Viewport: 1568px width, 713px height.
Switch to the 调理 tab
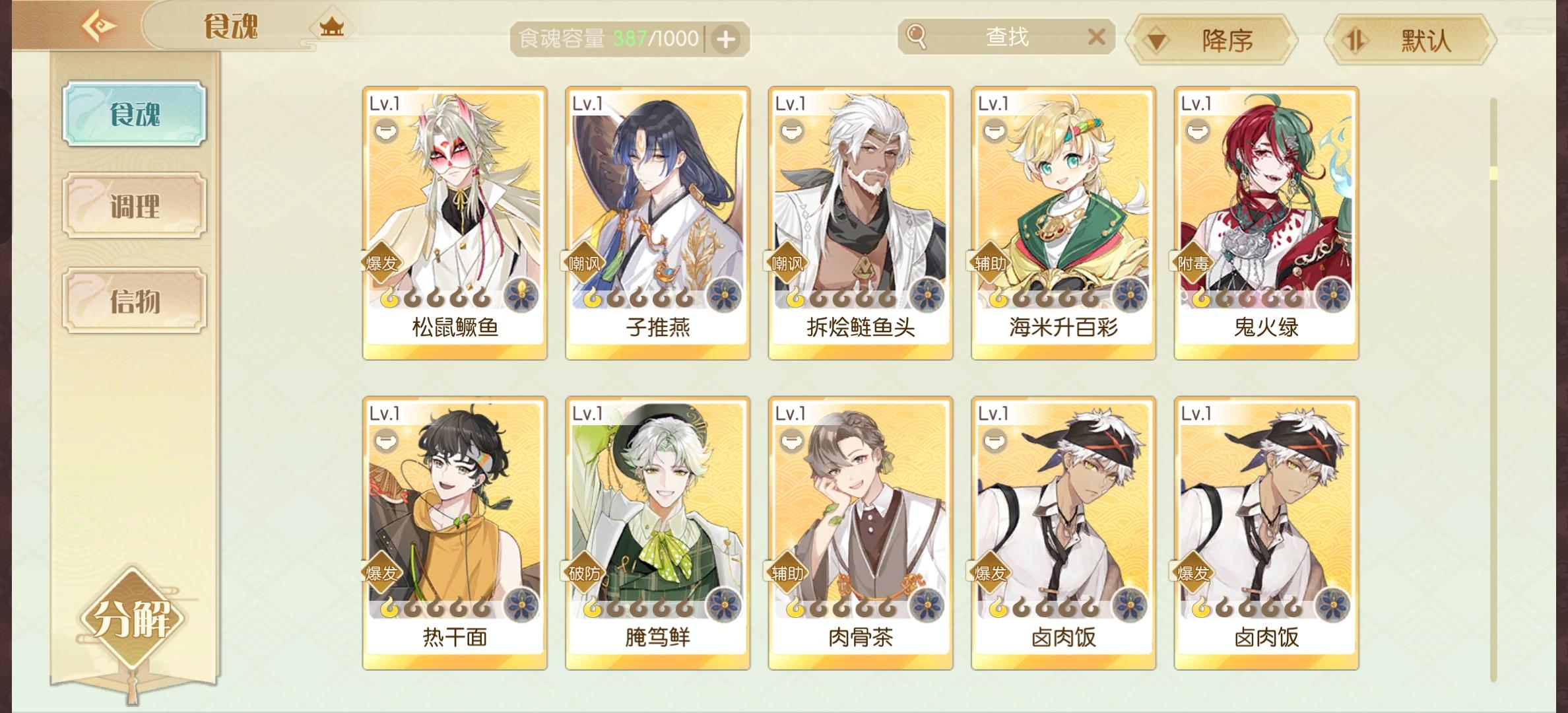135,206
